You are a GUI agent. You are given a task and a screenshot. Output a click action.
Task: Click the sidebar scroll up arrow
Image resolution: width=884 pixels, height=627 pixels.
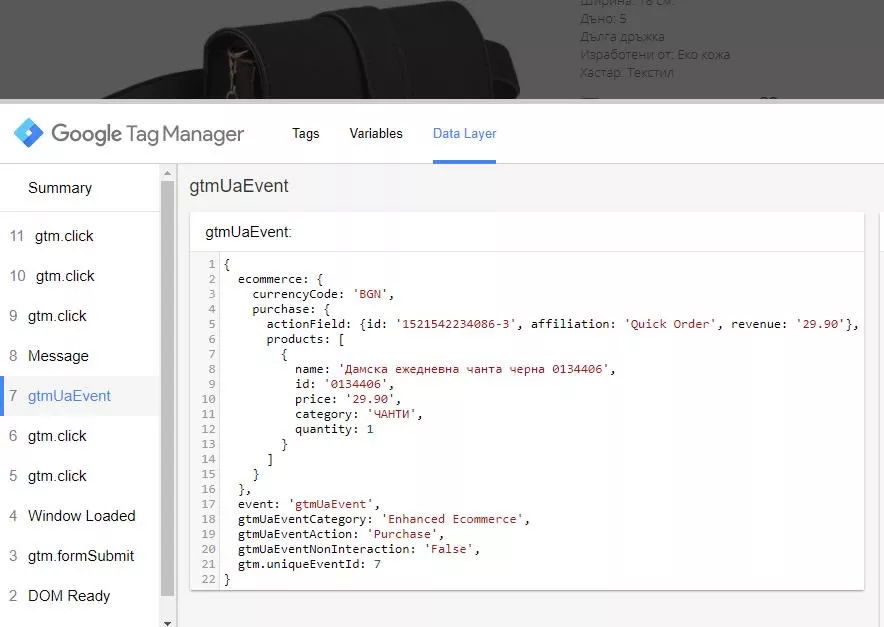tap(167, 173)
